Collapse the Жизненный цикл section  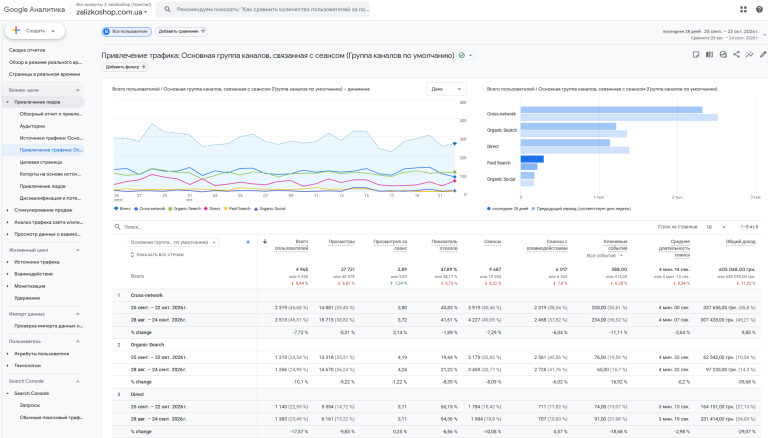[x=77, y=250]
